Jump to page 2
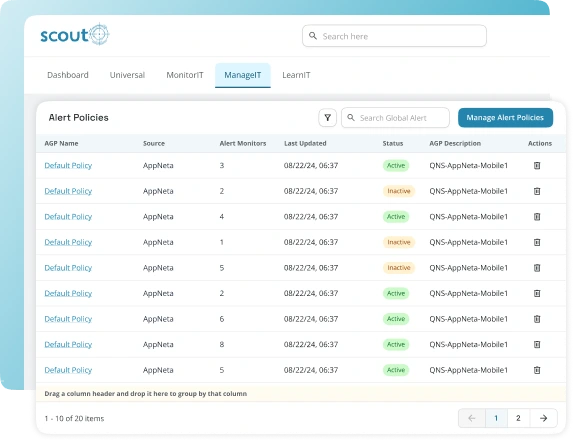This screenshot has height=442, width=574. [x=518, y=418]
